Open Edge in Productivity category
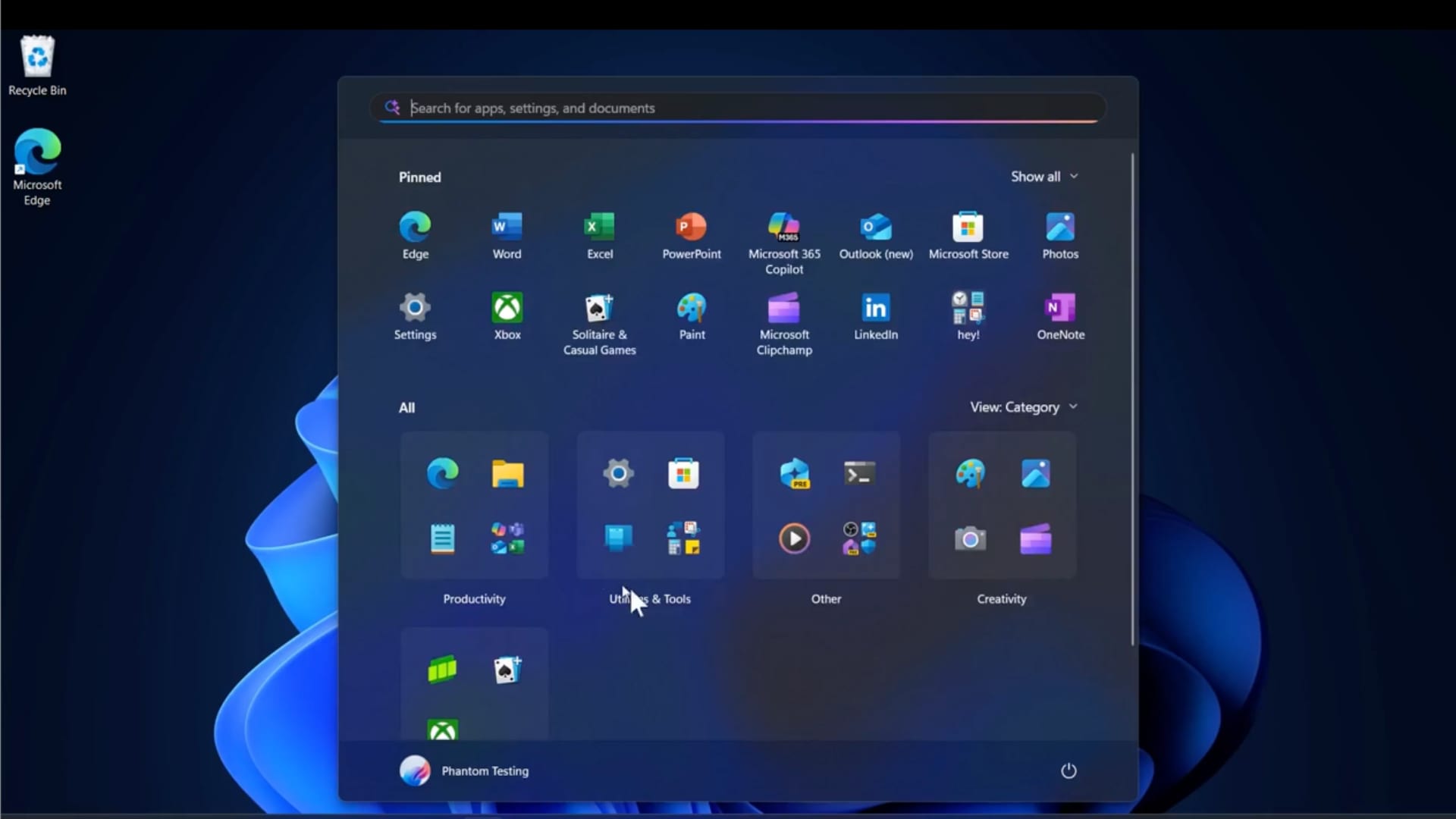Viewport: 1456px width, 819px height. coord(442,473)
